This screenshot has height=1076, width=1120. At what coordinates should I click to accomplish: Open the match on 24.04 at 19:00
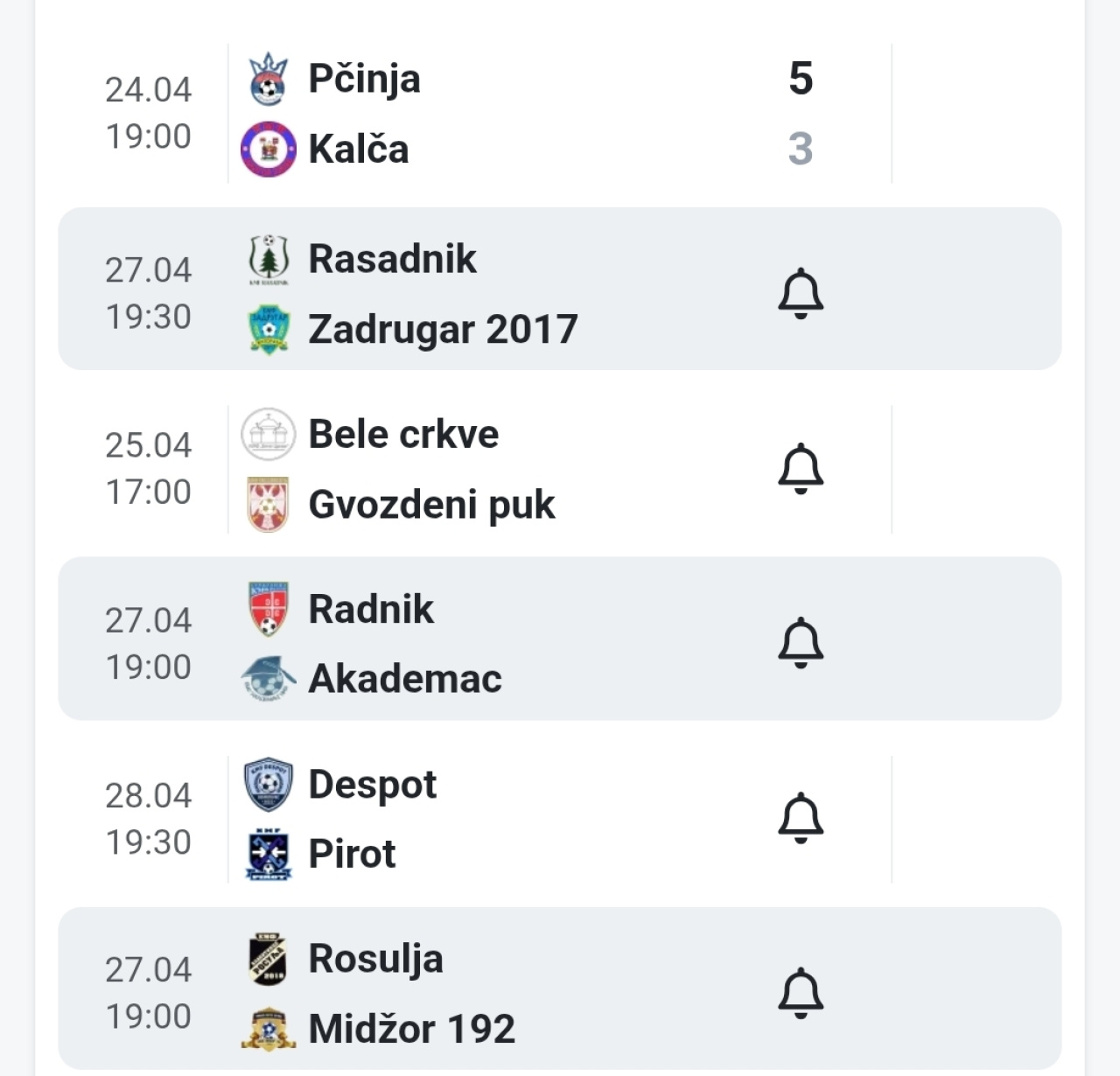point(148,114)
